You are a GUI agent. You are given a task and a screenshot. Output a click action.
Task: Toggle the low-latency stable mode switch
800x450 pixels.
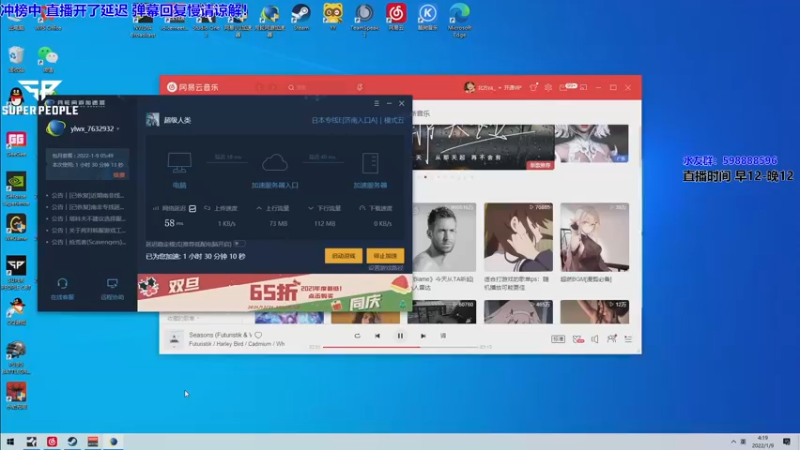click(239, 244)
